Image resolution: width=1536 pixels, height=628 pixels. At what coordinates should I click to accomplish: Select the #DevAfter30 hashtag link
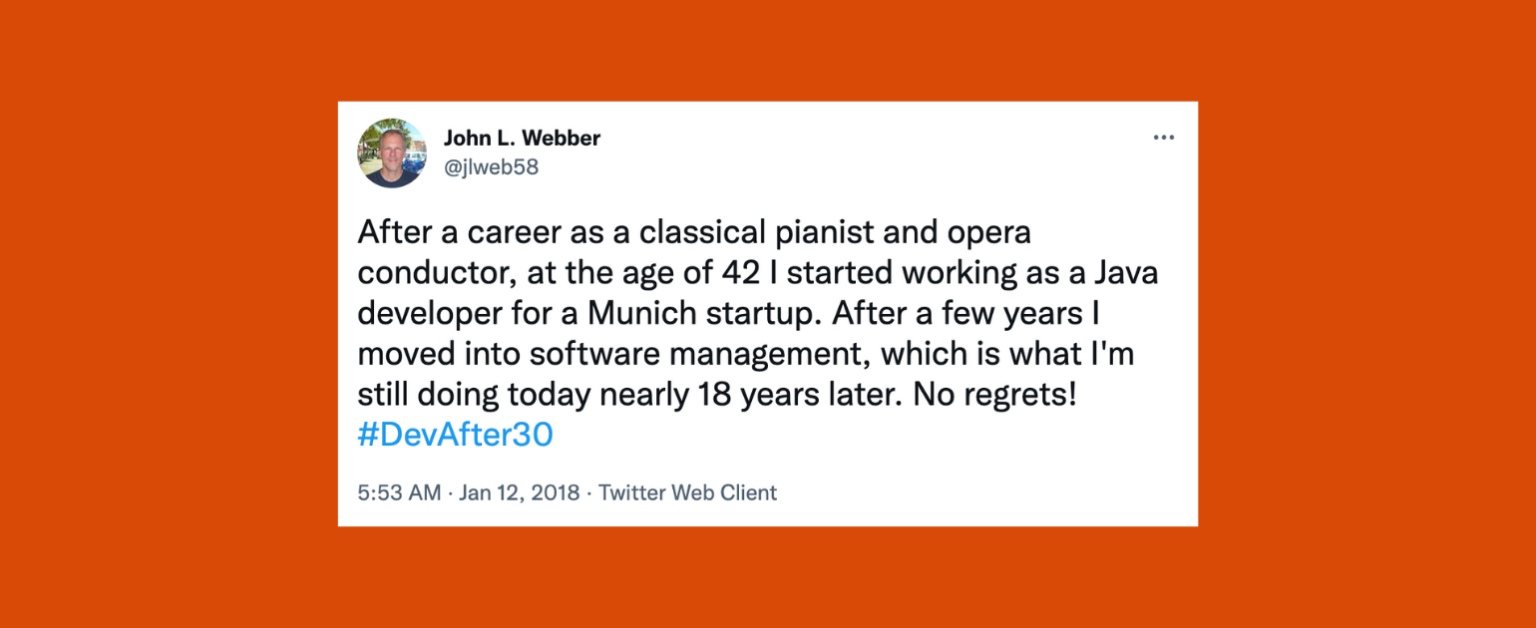coord(455,434)
